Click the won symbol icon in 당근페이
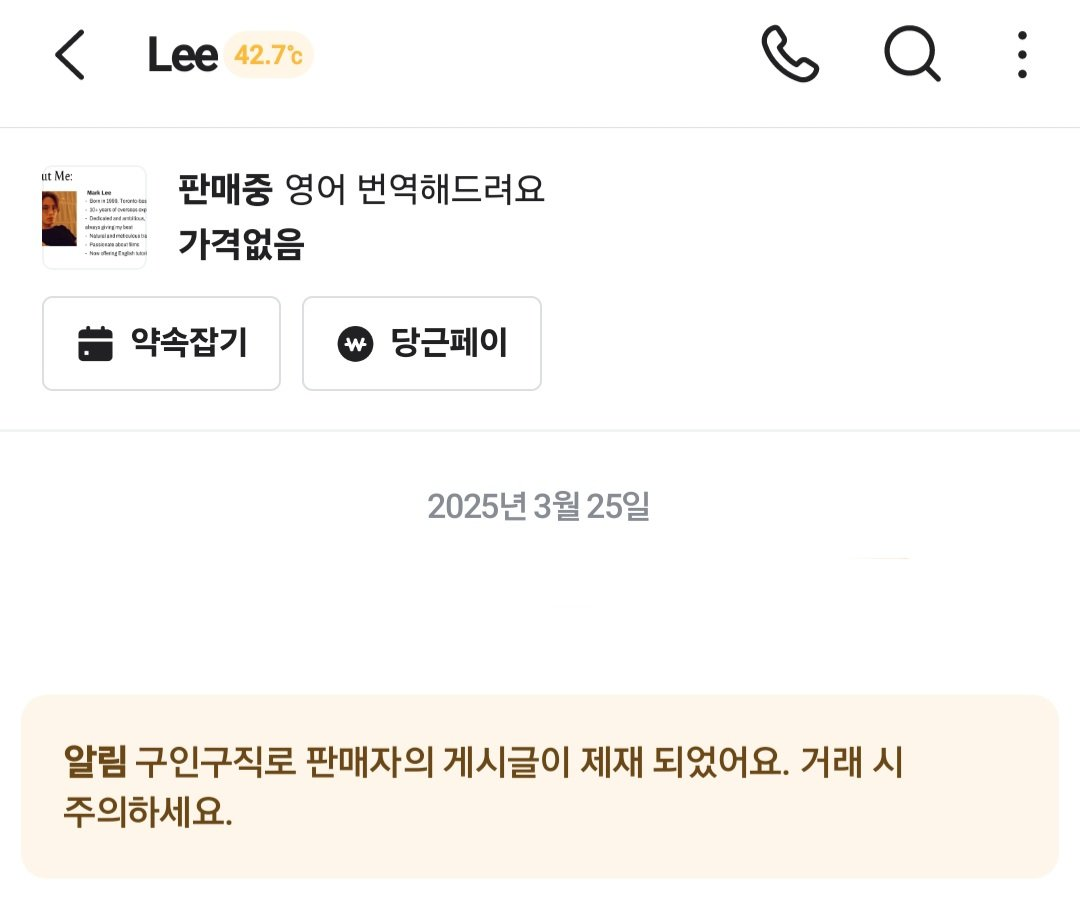1080x904 pixels. coord(355,344)
